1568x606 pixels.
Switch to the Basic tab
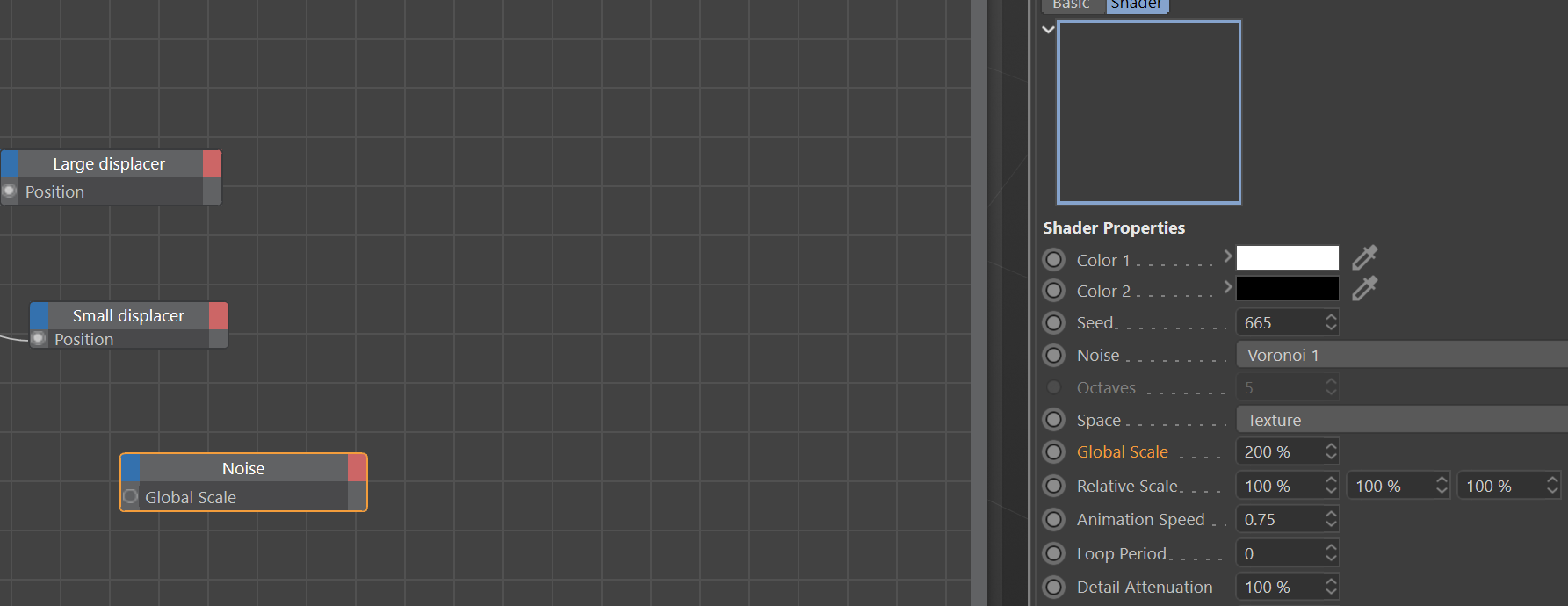point(1071,5)
